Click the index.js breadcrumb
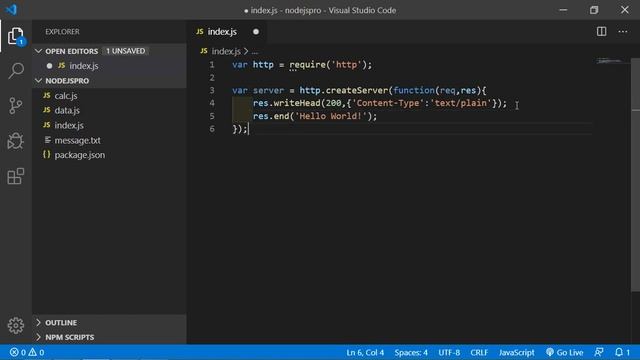This screenshot has width=640, height=360. [226, 51]
